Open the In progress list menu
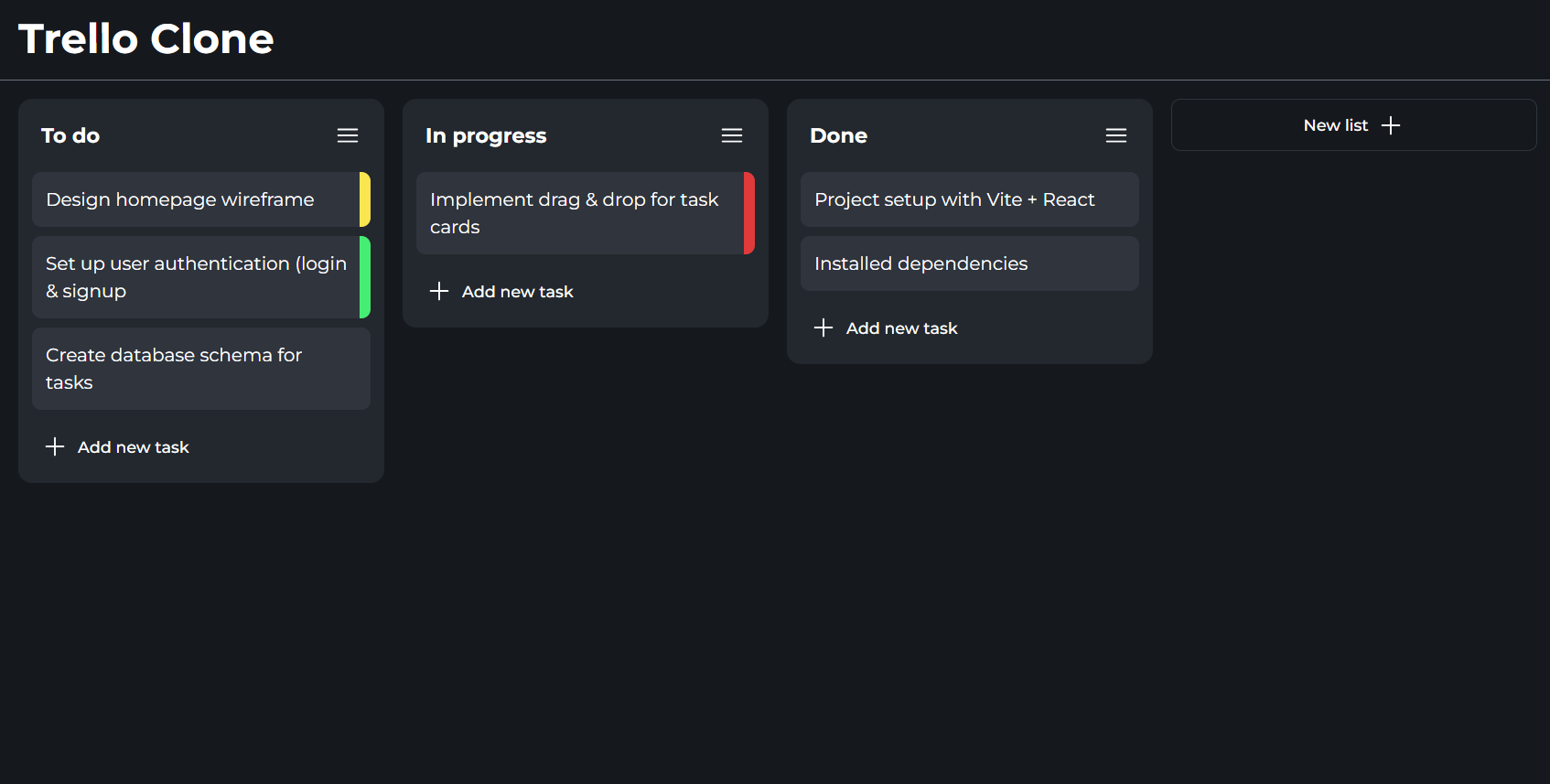 coord(732,134)
